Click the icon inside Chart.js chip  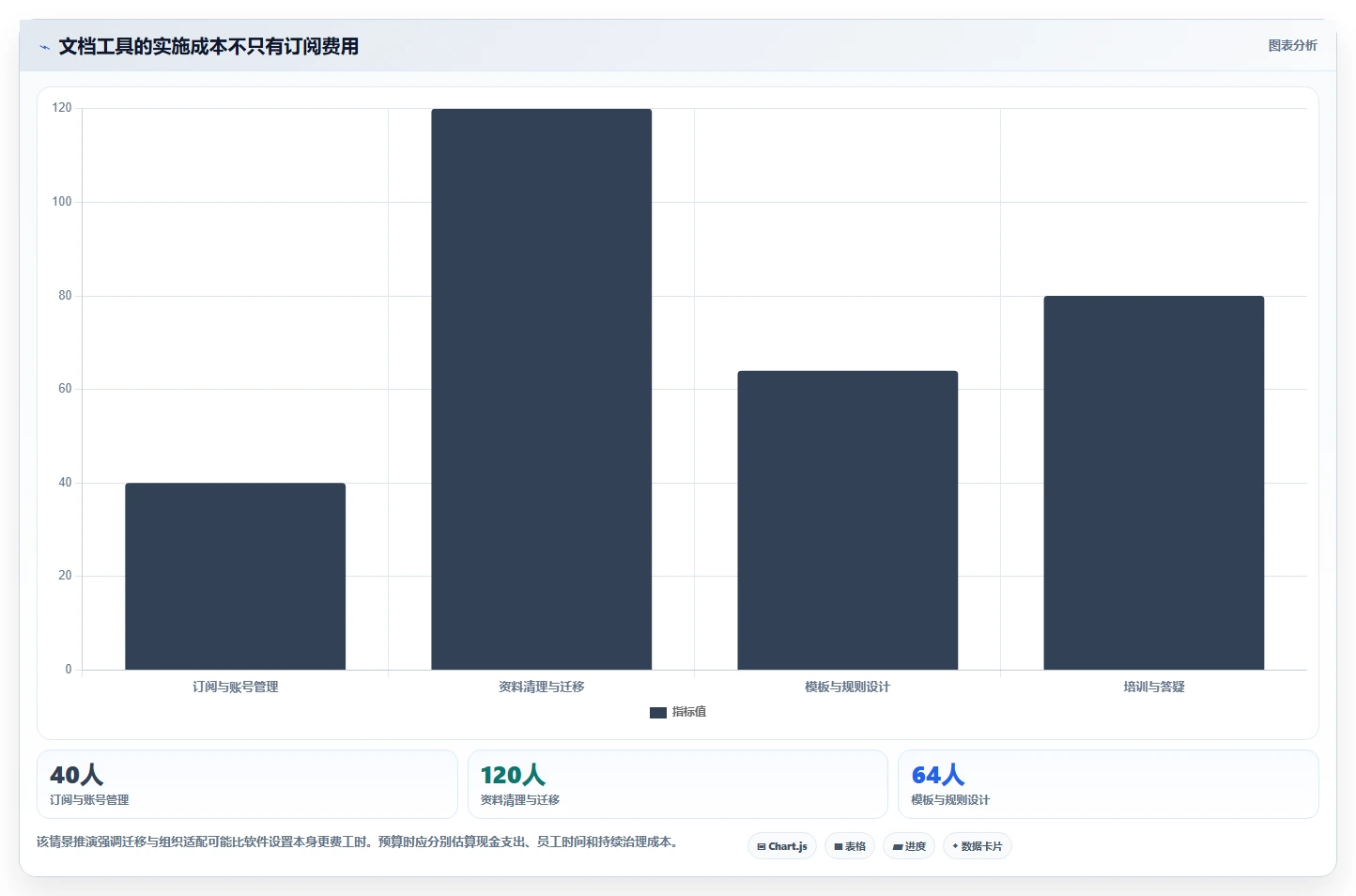click(x=762, y=846)
